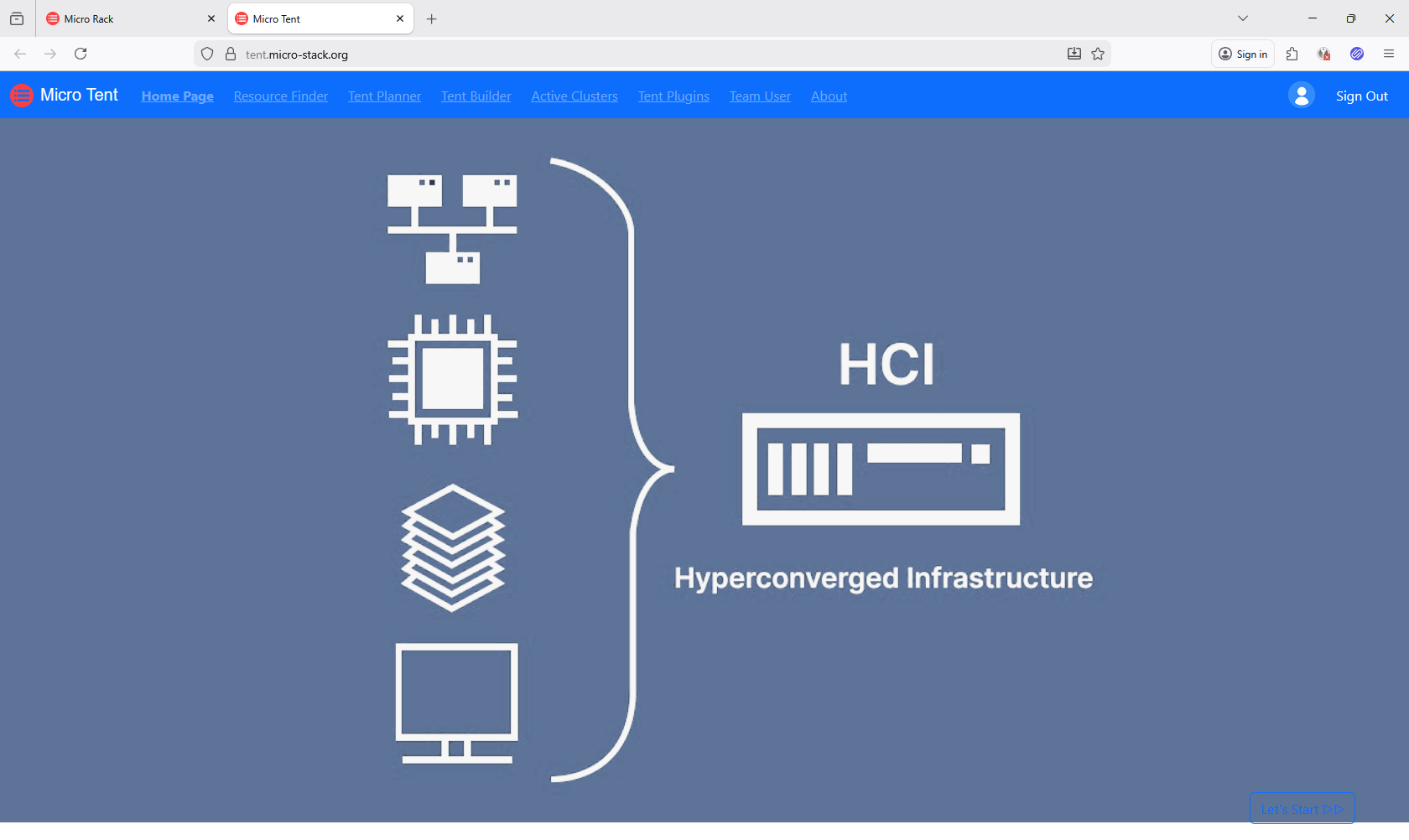Open the list-all-tabs chevron

click(1242, 18)
